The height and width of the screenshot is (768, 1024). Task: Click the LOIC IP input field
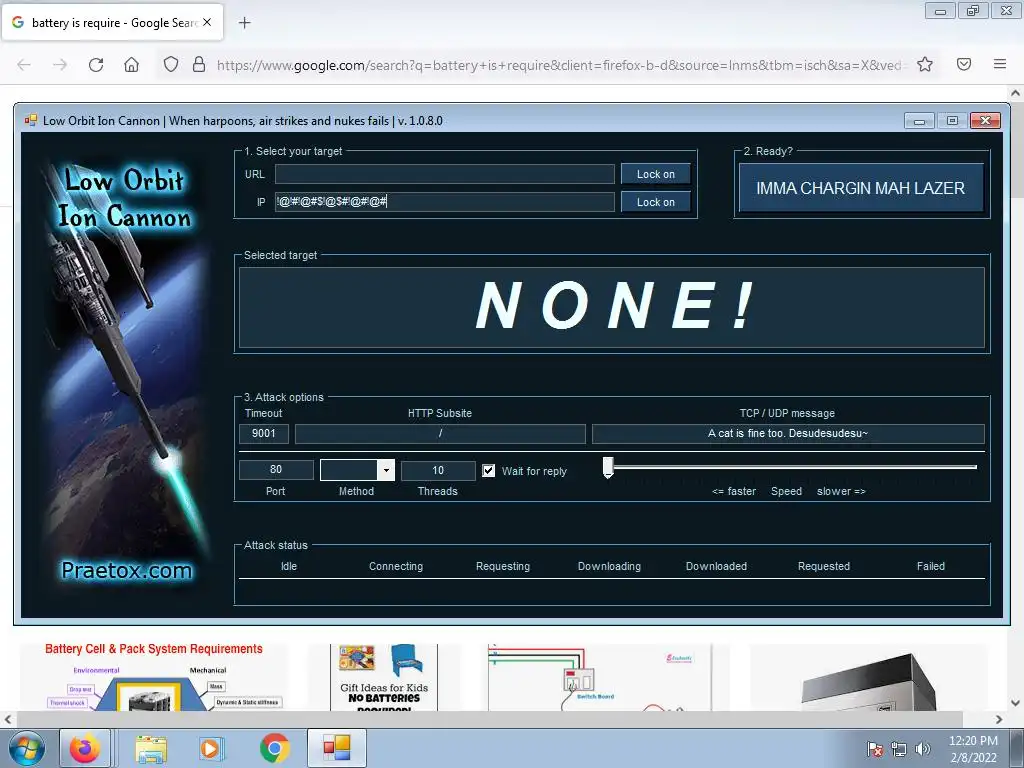[x=444, y=202]
